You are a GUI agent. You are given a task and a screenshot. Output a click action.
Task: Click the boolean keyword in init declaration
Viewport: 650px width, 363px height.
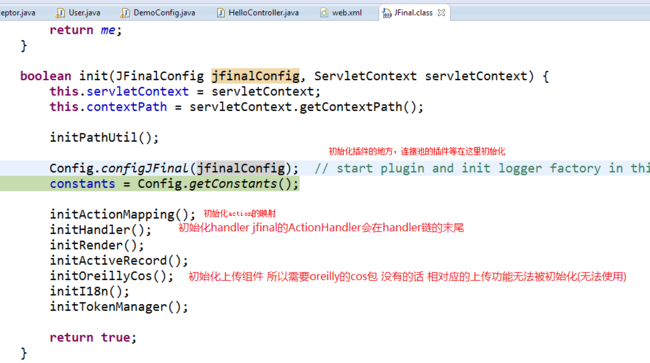(46, 76)
